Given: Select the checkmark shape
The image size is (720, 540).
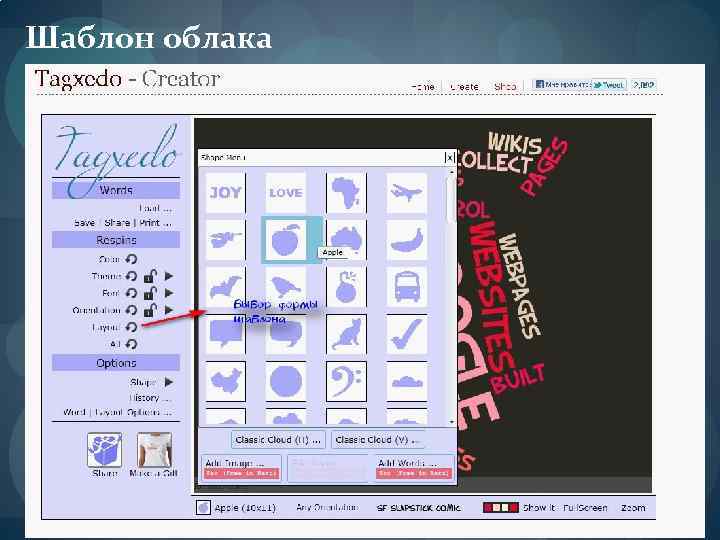Looking at the screenshot, I should pos(407,334).
